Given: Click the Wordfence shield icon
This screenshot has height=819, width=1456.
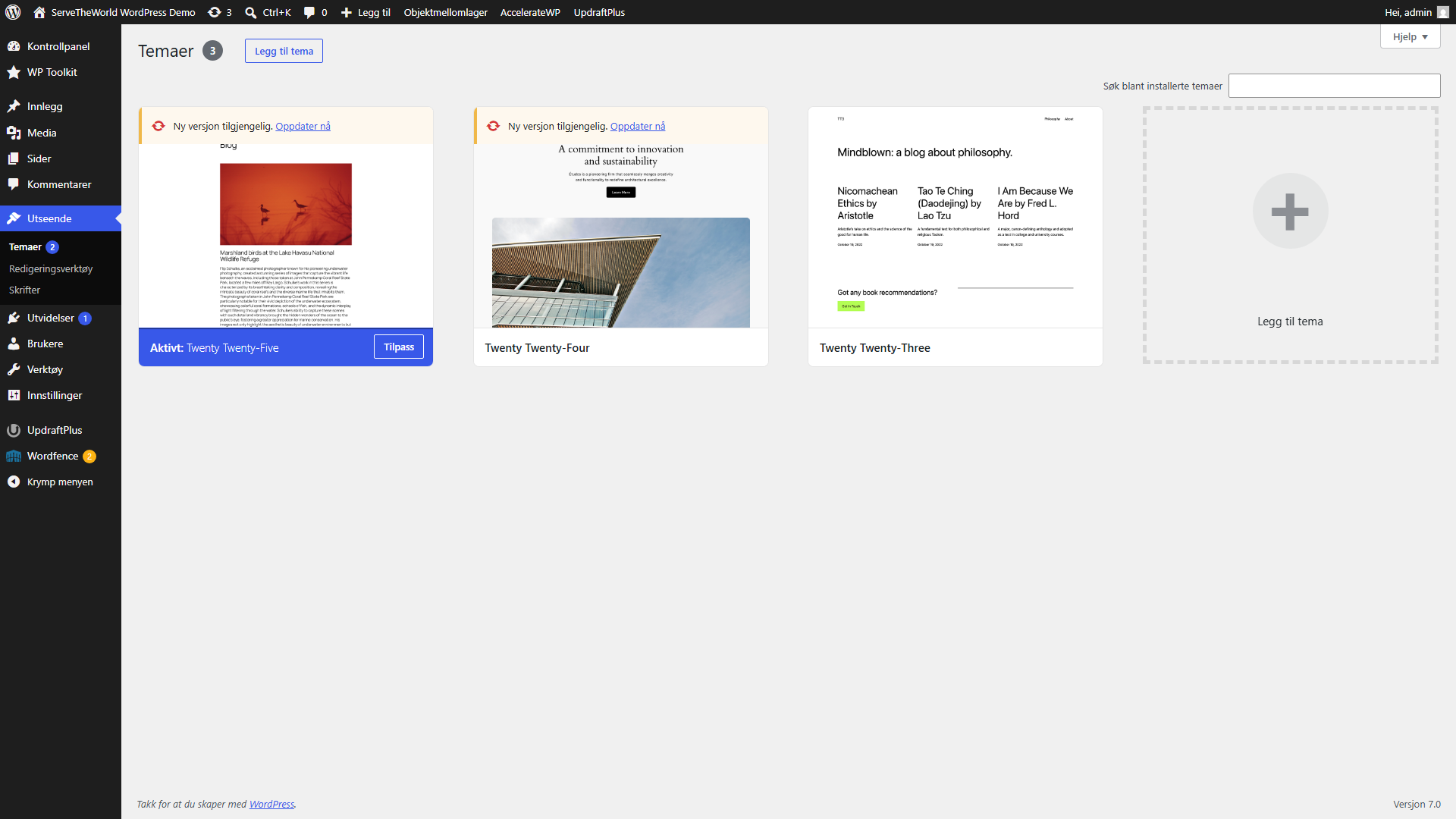Looking at the screenshot, I should [x=14, y=456].
